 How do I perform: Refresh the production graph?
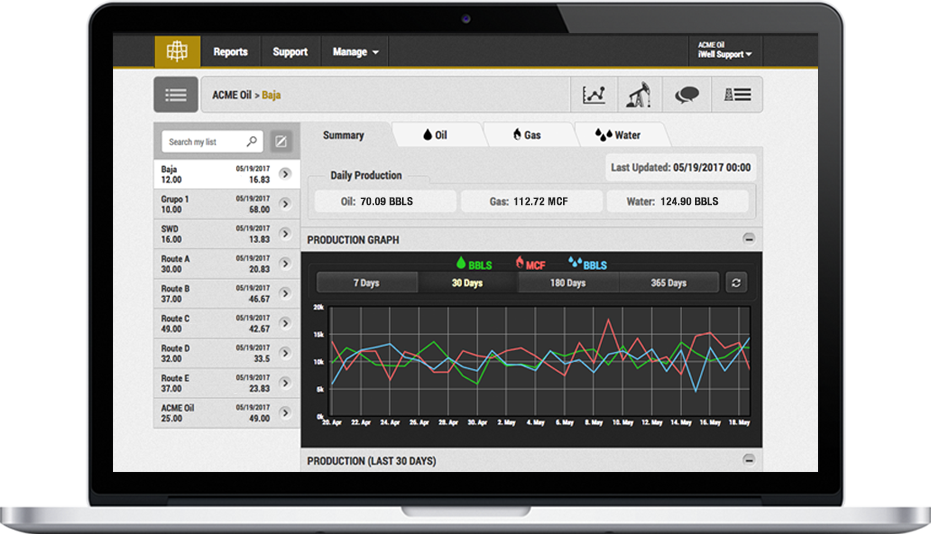(737, 283)
